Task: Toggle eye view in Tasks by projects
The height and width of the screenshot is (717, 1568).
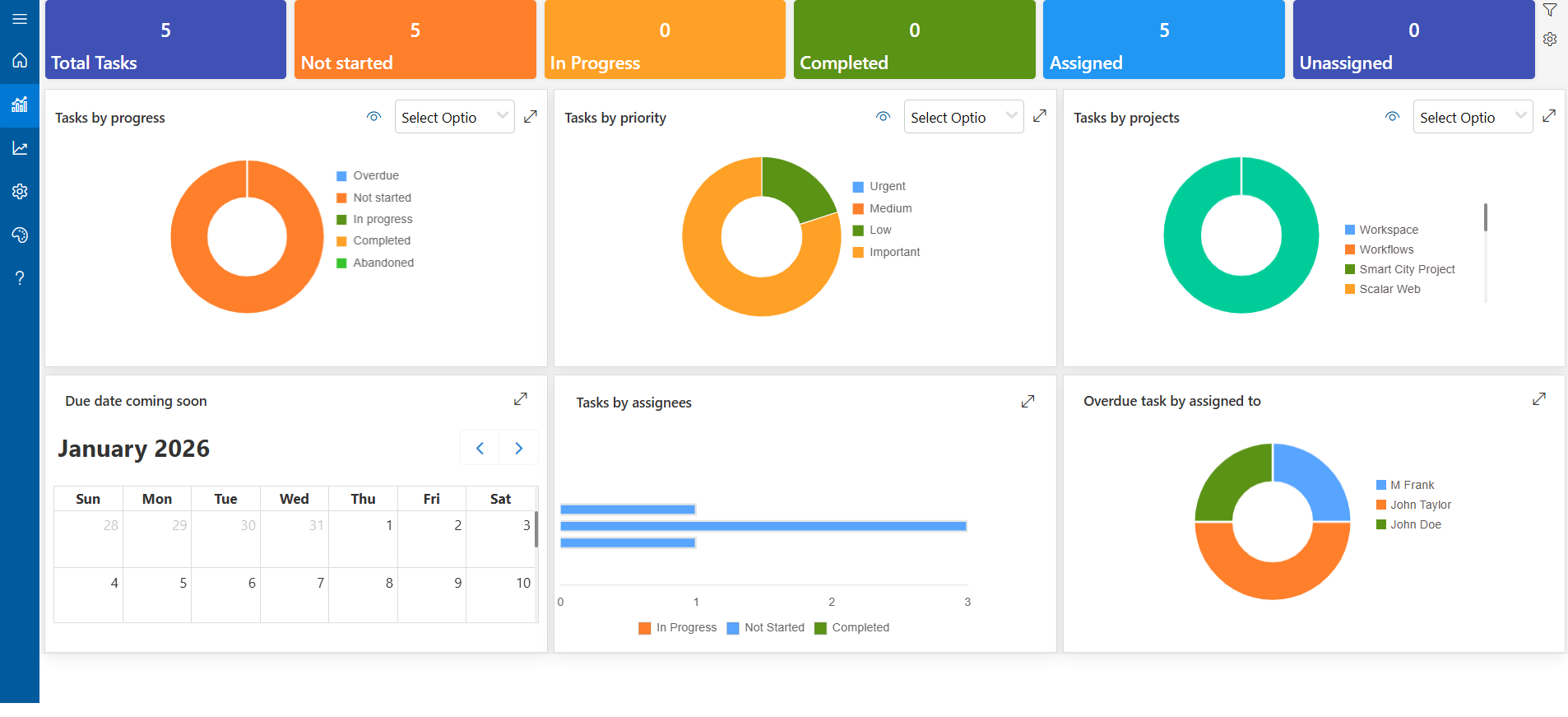Action: [1393, 117]
